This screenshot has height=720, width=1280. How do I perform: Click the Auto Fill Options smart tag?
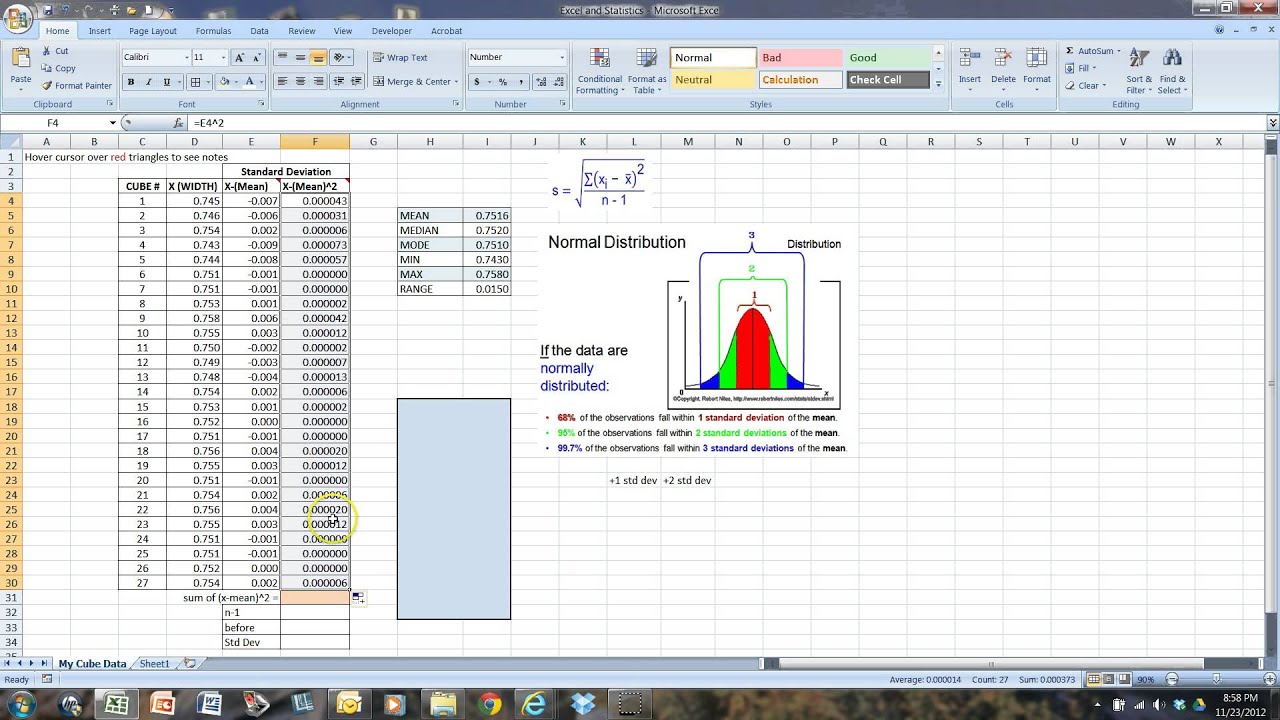point(358,598)
